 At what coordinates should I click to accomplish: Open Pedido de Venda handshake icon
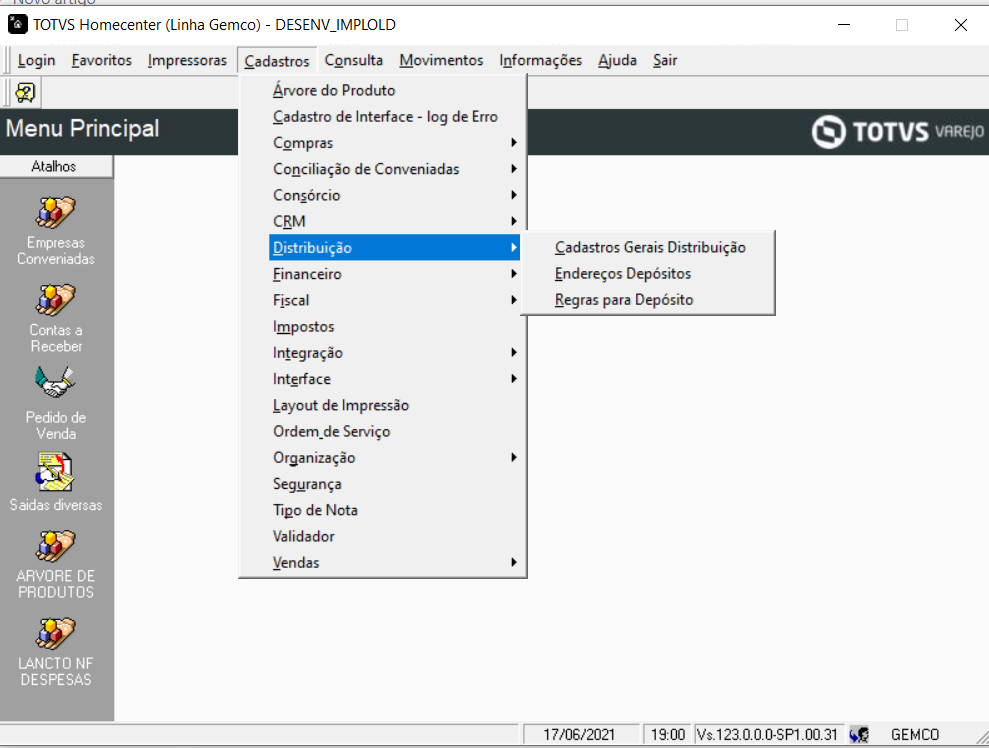coord(56,382)
